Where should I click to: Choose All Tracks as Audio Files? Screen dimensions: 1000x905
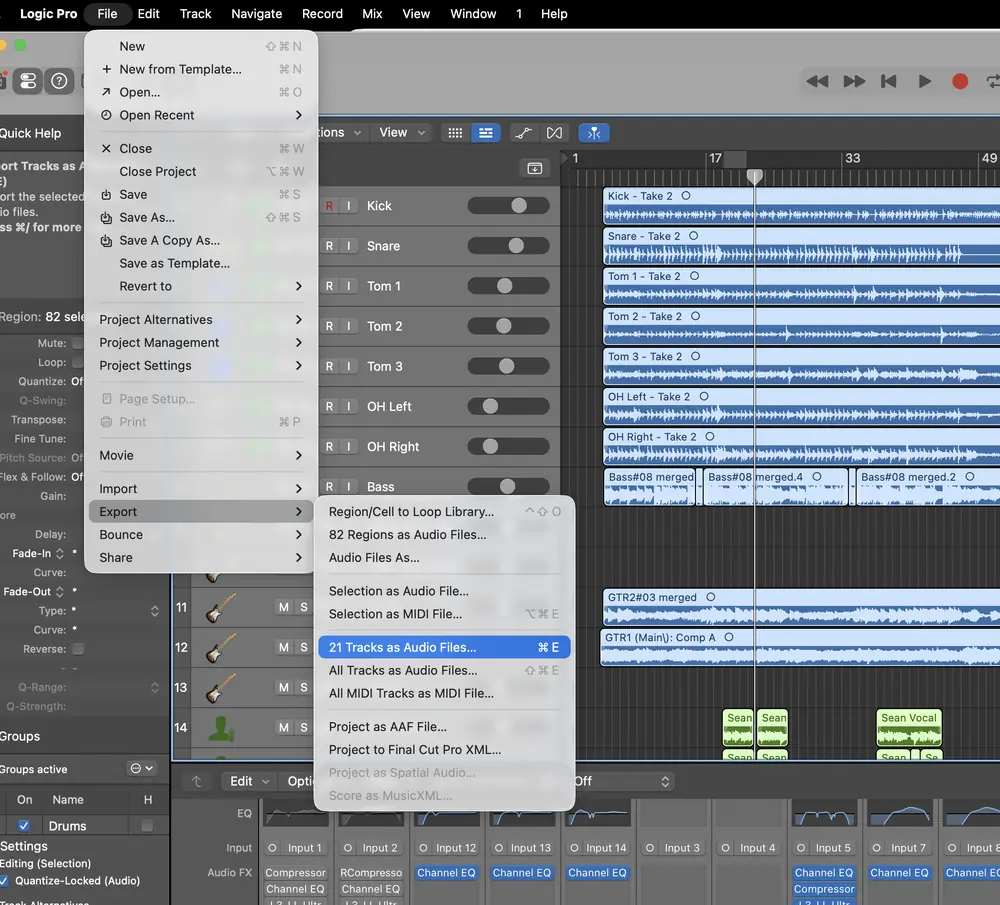pyautogui.click(x=444, y=670)
